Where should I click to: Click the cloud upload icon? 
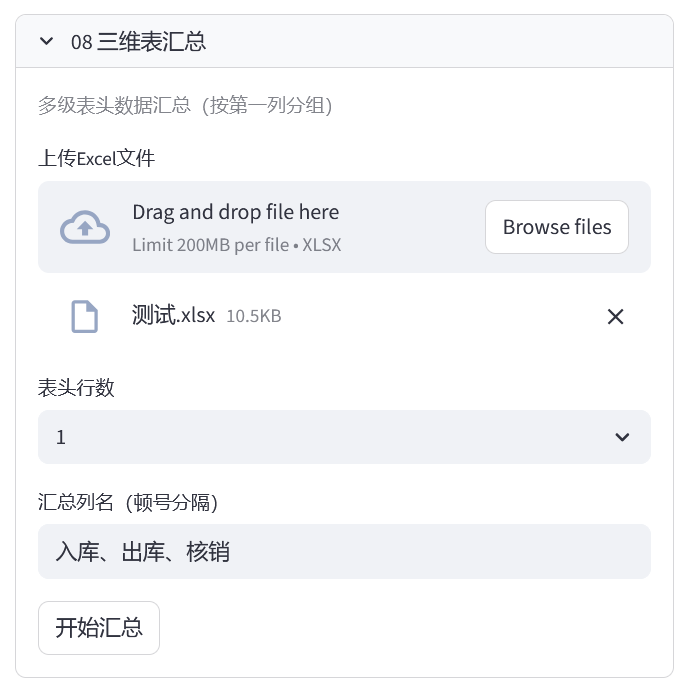click(x=85, y=228)
